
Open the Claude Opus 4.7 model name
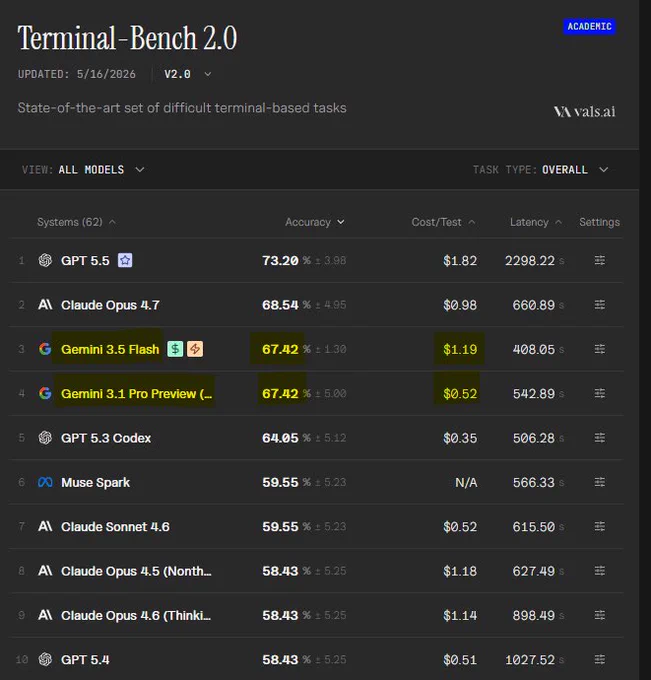[x=110, y=305]
